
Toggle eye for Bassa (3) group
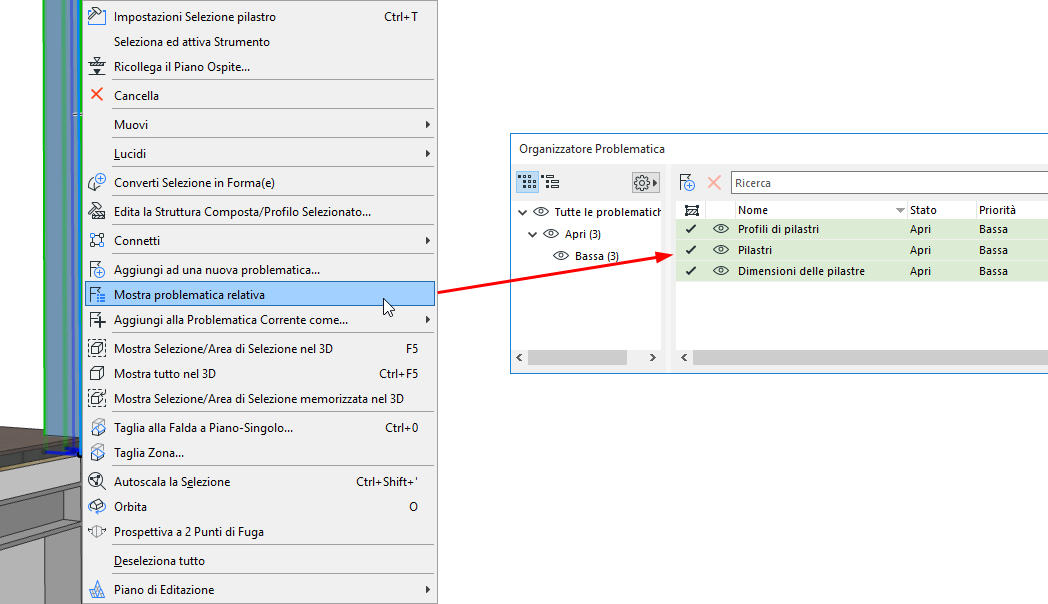[x=561, y=256]
